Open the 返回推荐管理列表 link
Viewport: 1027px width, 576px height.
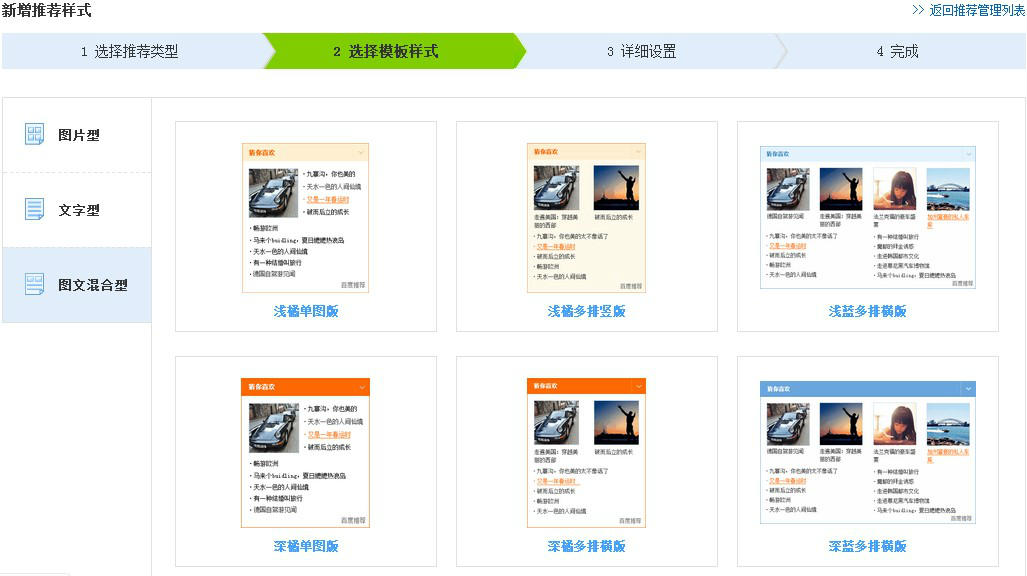[x=976, y=10]
